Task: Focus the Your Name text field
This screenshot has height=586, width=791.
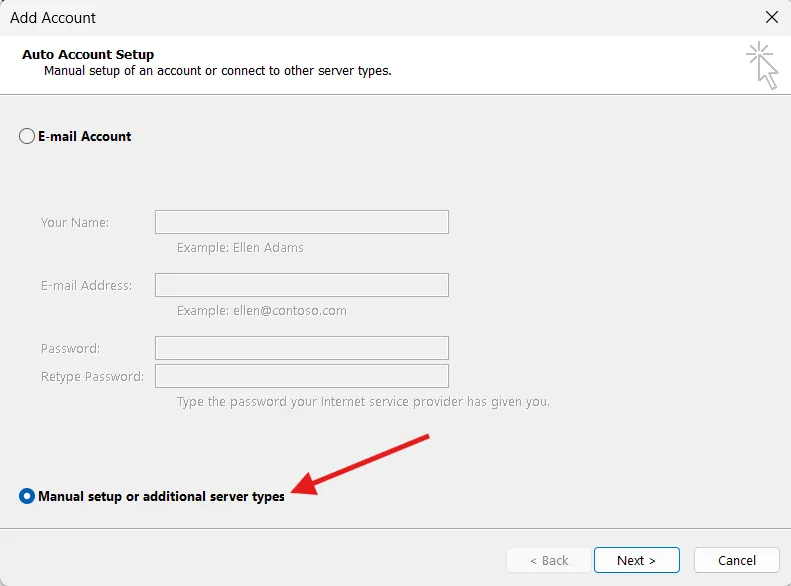Action: (301, 222)
